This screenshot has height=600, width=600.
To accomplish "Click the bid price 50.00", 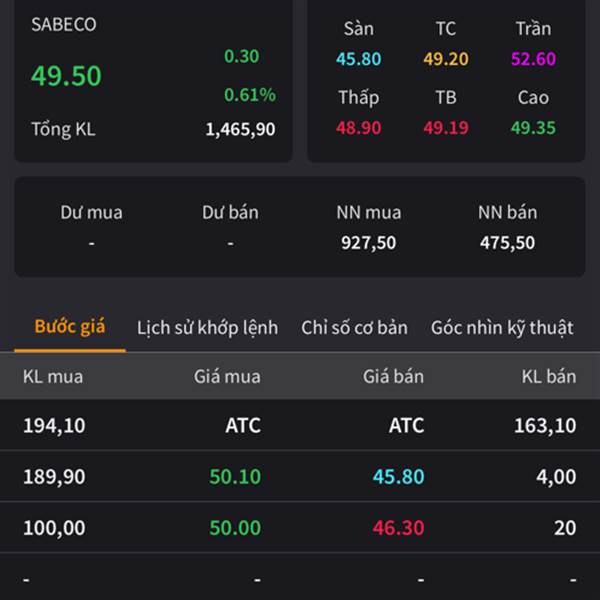I will pyautogui.click(x=235, y=528).
